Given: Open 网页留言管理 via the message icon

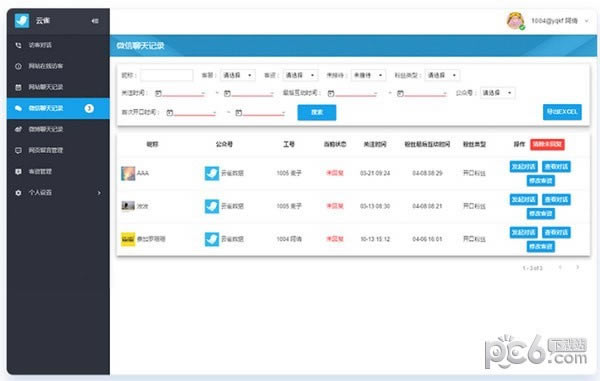Looking at the screenshot, I should (18, 150).
